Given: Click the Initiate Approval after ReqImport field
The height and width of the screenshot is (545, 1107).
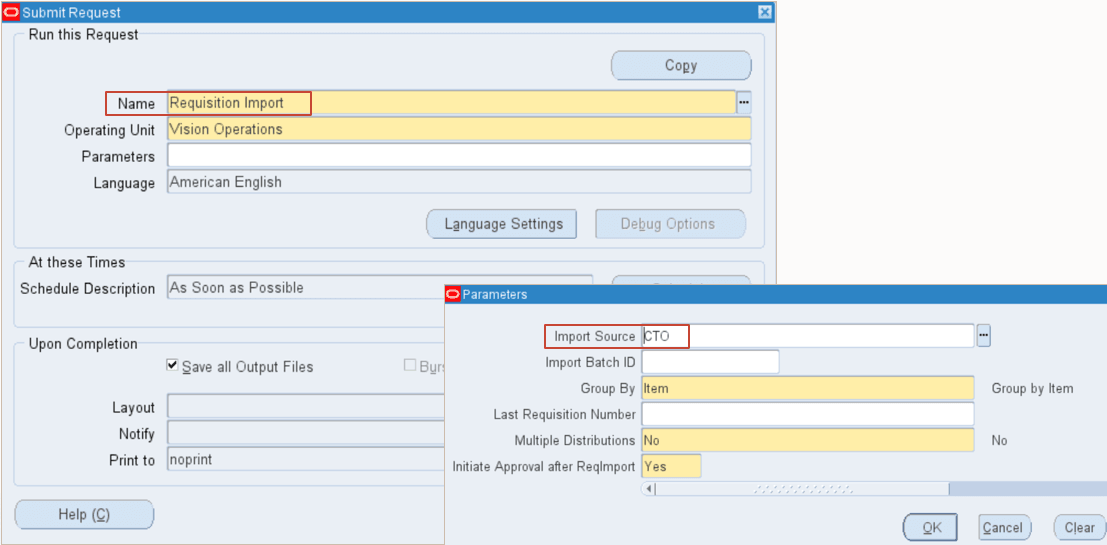Looking at the screenshot, I should (671, 467).
